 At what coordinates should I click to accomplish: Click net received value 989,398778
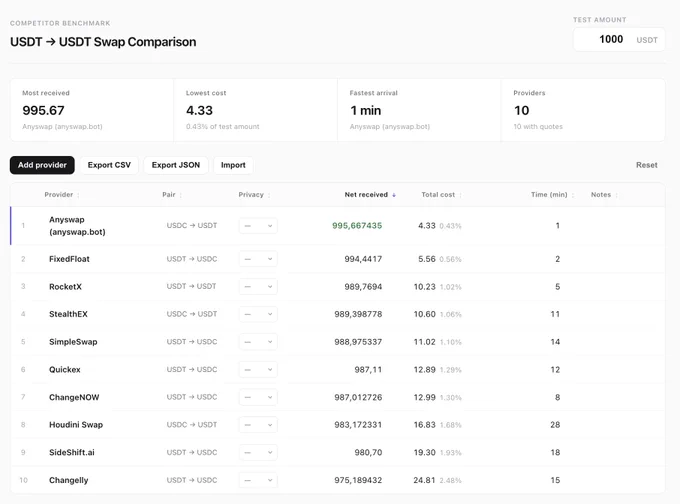tap(358, 314)
